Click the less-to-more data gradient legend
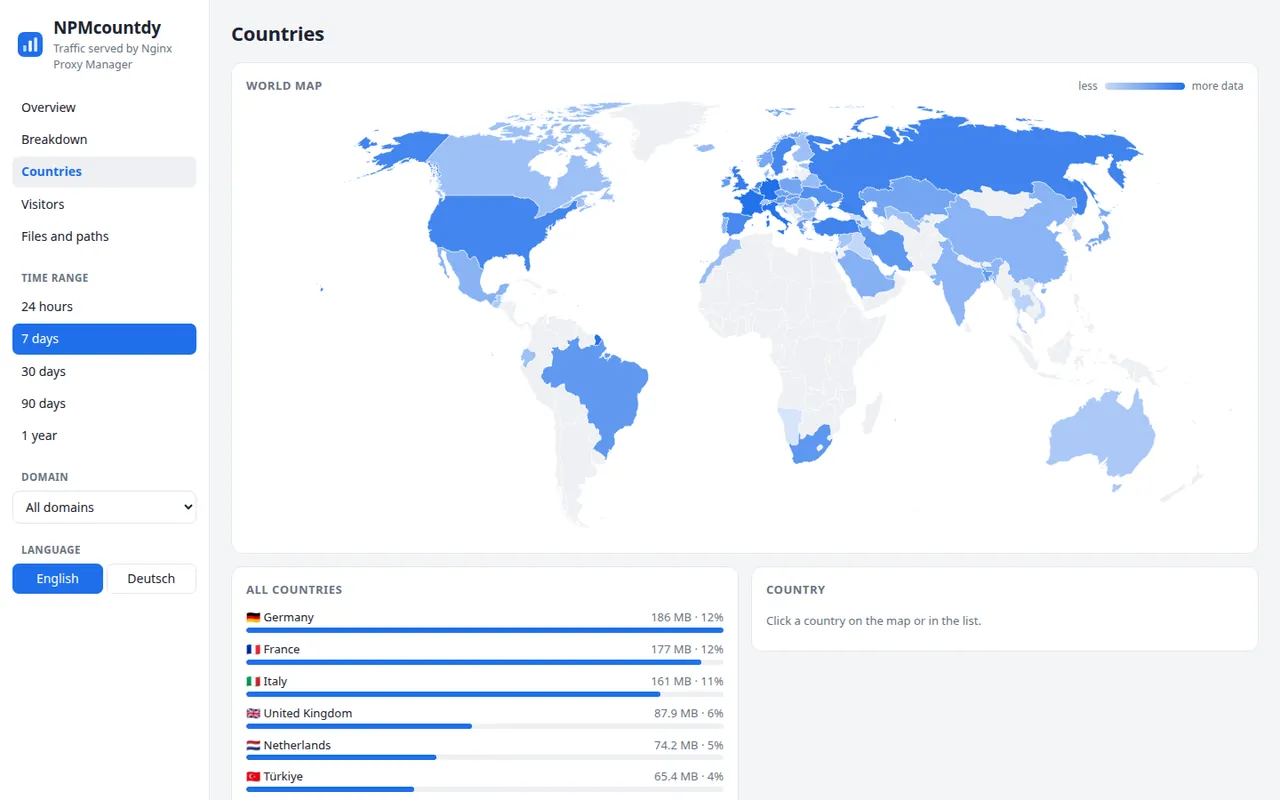 1145,86
